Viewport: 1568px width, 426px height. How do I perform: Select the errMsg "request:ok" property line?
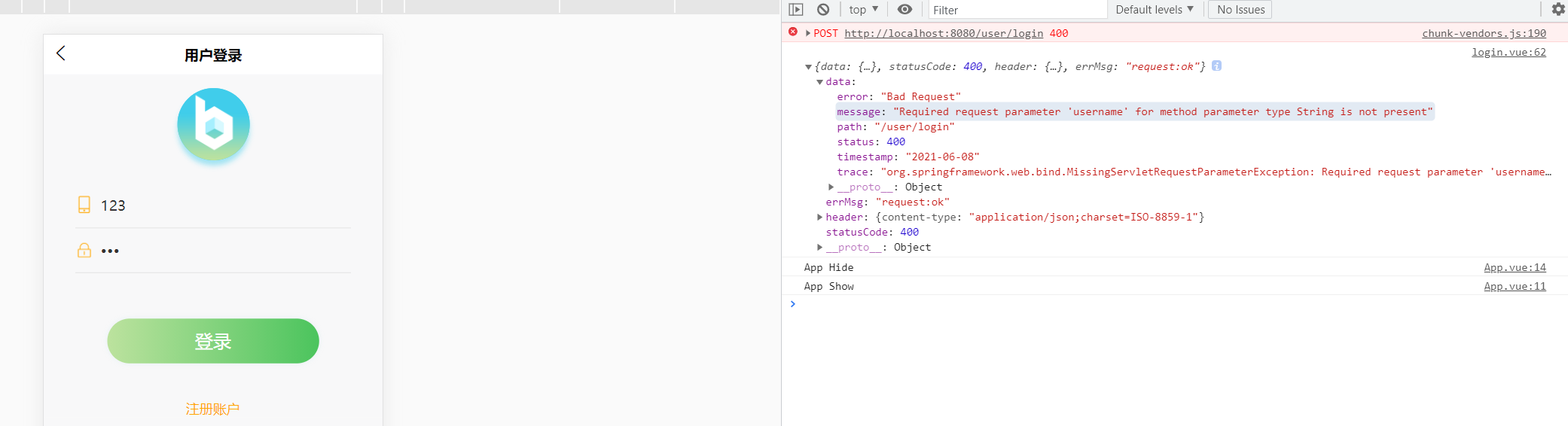(x=887, y=202)
